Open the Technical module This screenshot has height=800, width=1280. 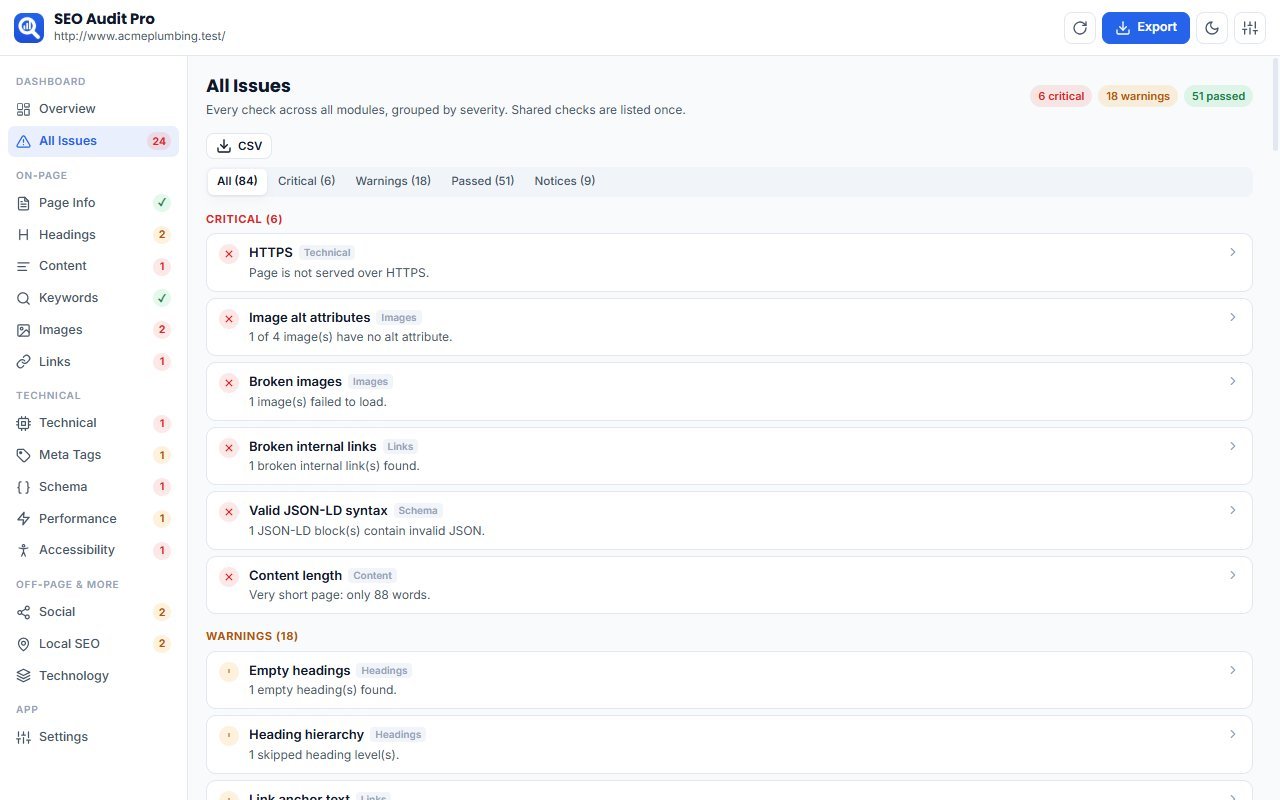(93, 423)
